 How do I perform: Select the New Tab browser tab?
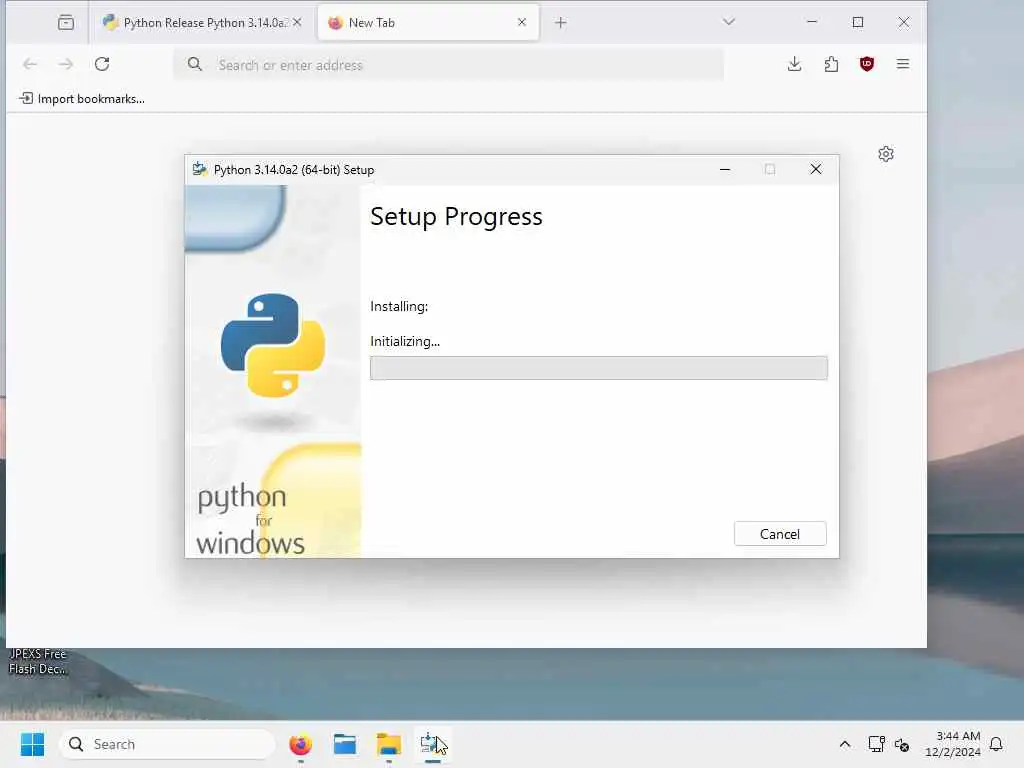(x=428, y=23)
